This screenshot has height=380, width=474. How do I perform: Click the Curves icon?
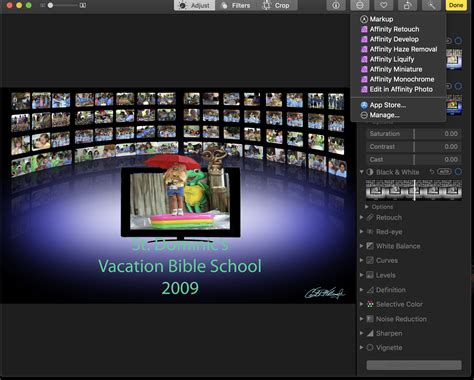370,260
